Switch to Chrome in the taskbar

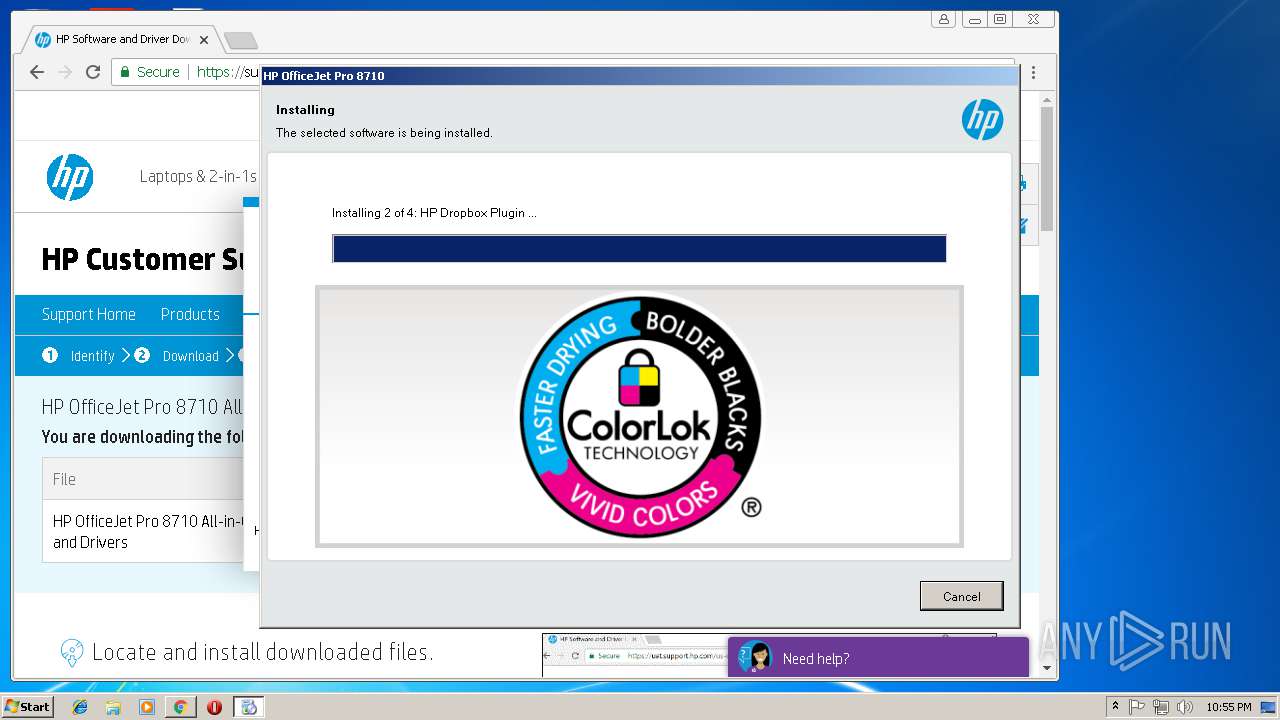180,707
